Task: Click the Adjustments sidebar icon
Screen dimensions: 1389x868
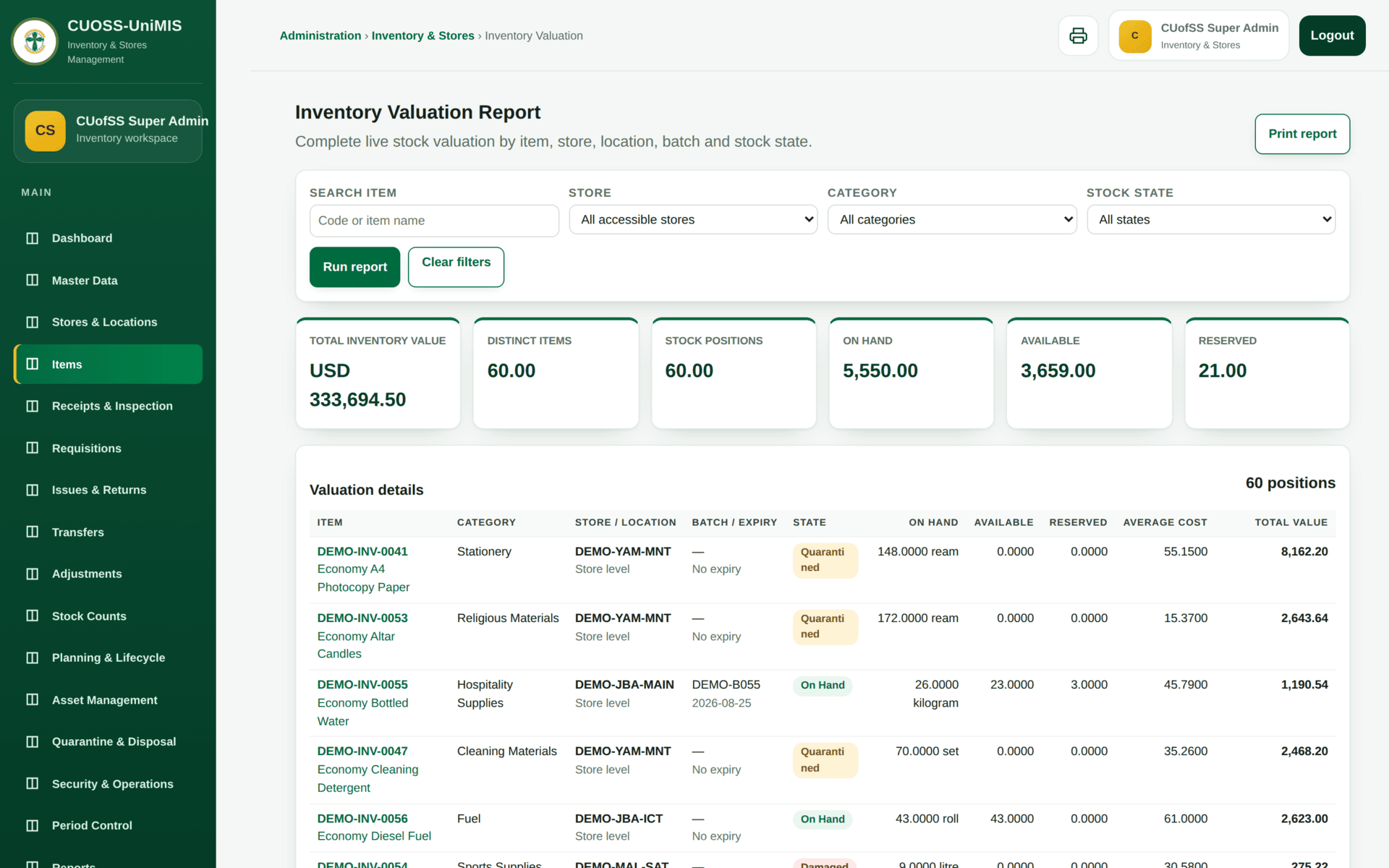Action: click(x=32, y=574)
